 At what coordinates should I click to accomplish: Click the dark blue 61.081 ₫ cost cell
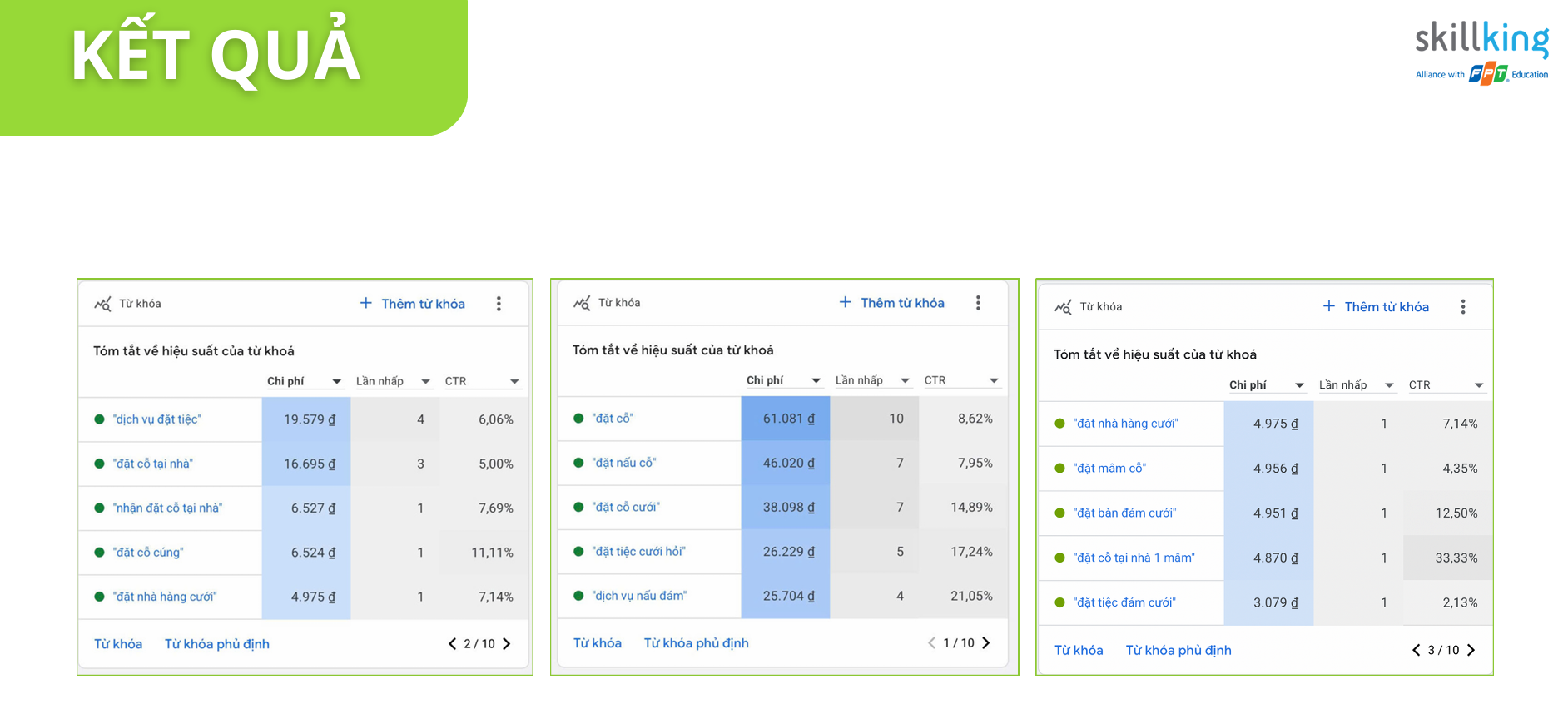[785, 419]
